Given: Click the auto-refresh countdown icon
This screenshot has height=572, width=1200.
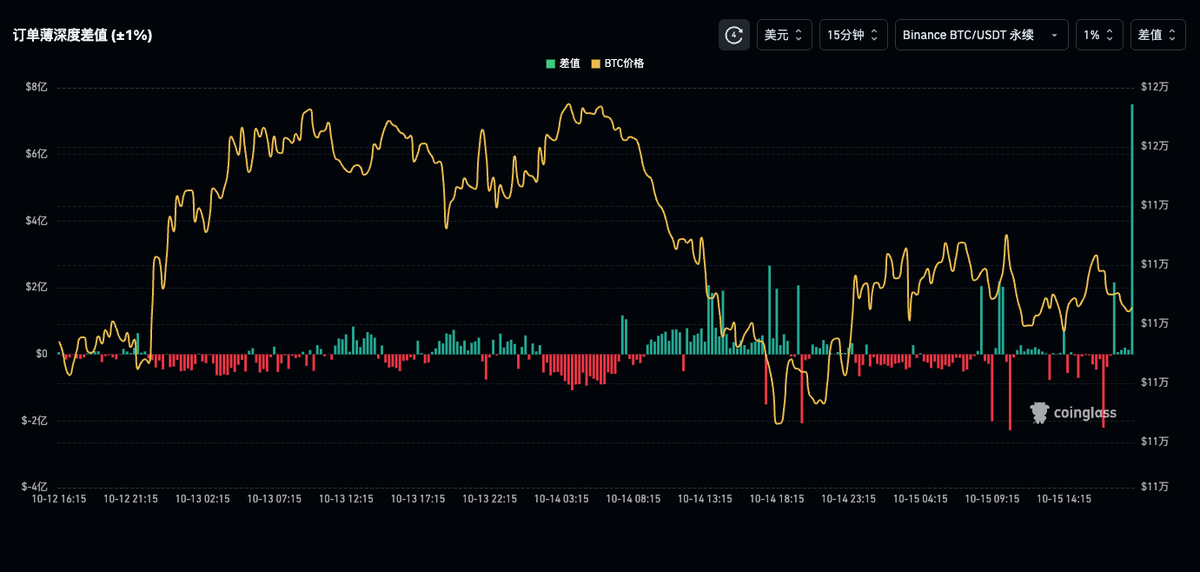Looking at the screenshot, I should tap(734, 35).
